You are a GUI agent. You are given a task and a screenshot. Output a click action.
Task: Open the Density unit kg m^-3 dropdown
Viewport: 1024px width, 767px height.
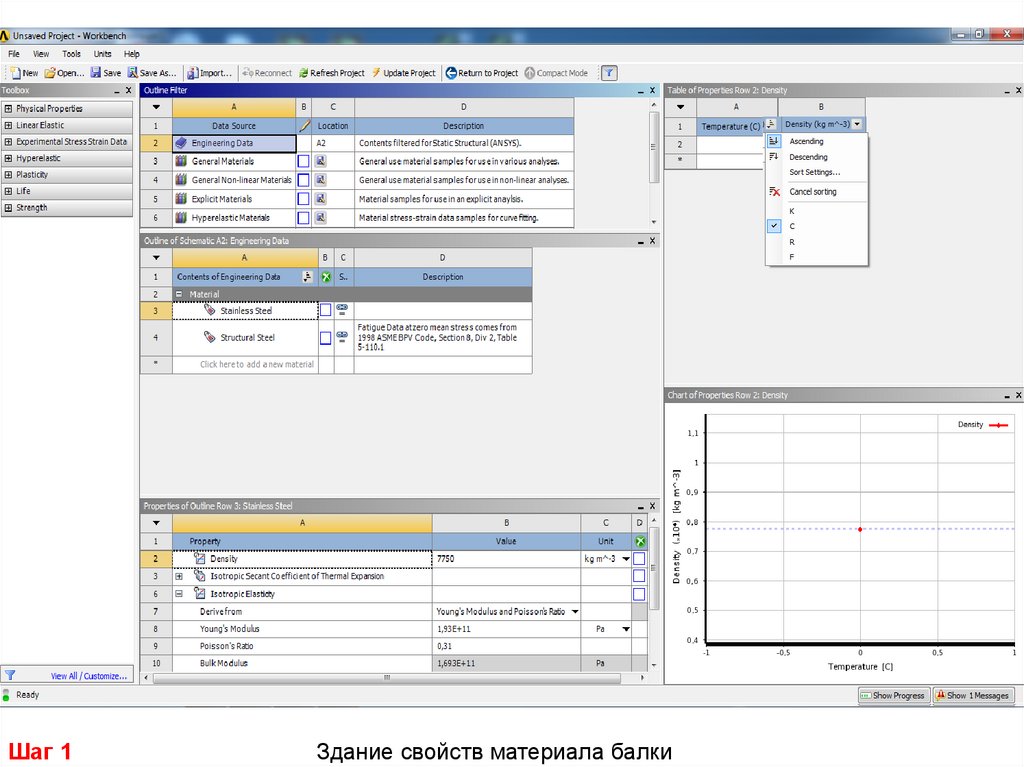[626, 559]
